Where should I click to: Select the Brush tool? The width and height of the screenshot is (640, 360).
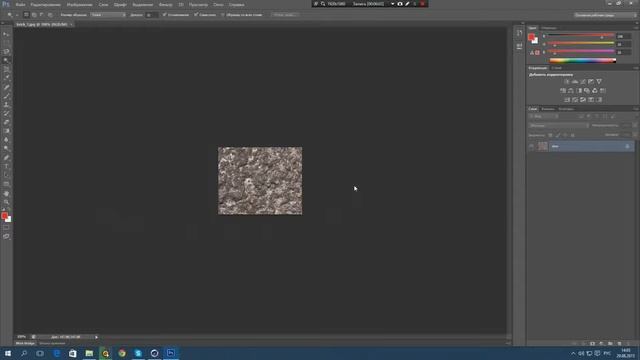pyautogui.click(x=6, y=96)
